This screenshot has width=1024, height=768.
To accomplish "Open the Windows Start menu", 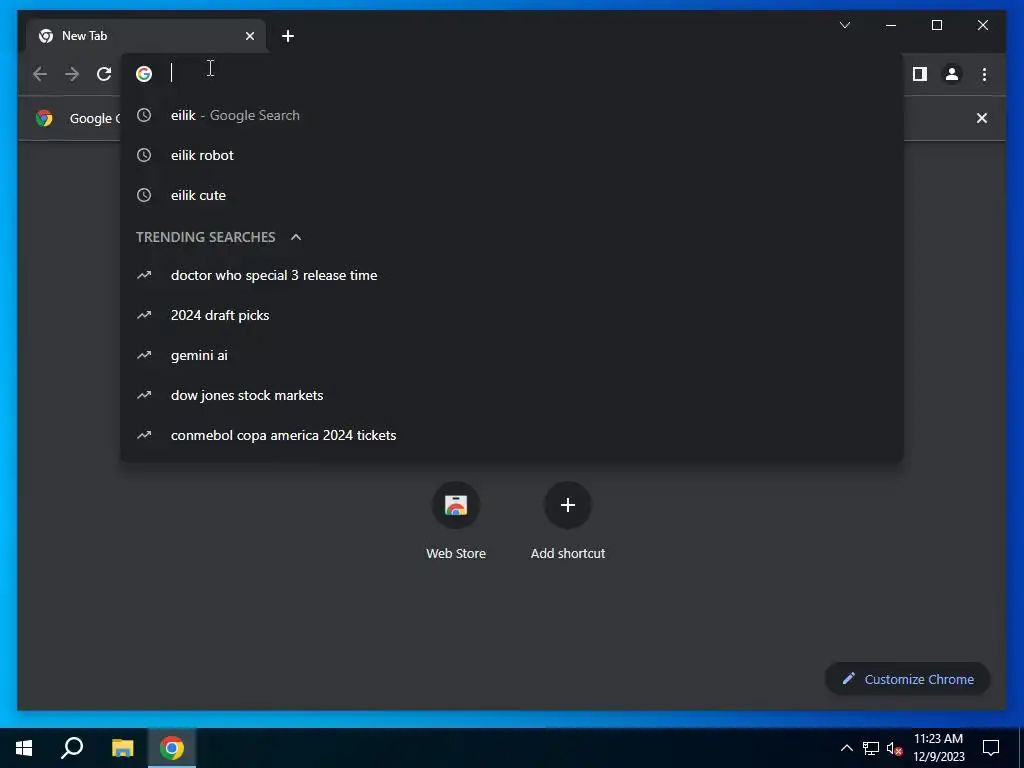I will pyautogui.click(x=24, y=748).
